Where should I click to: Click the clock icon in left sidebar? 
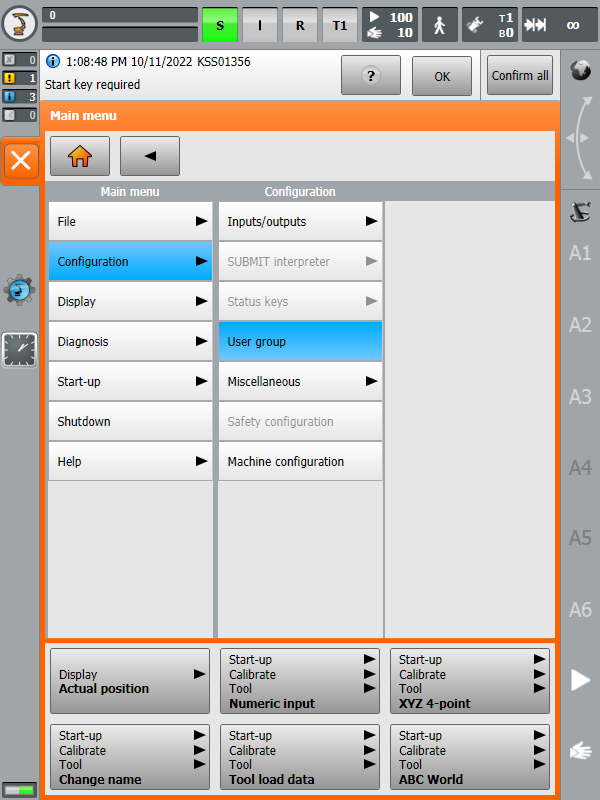[x=20, y=349]
